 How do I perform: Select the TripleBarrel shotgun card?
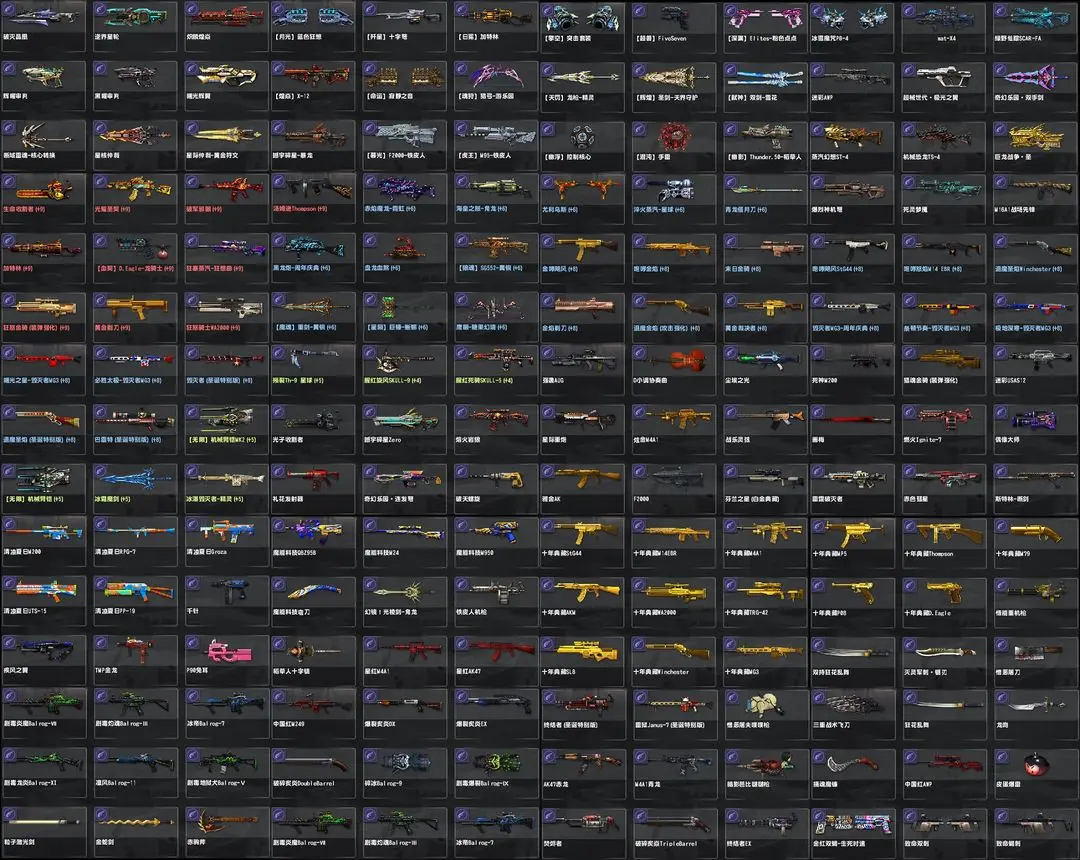[x=674, y=832]
